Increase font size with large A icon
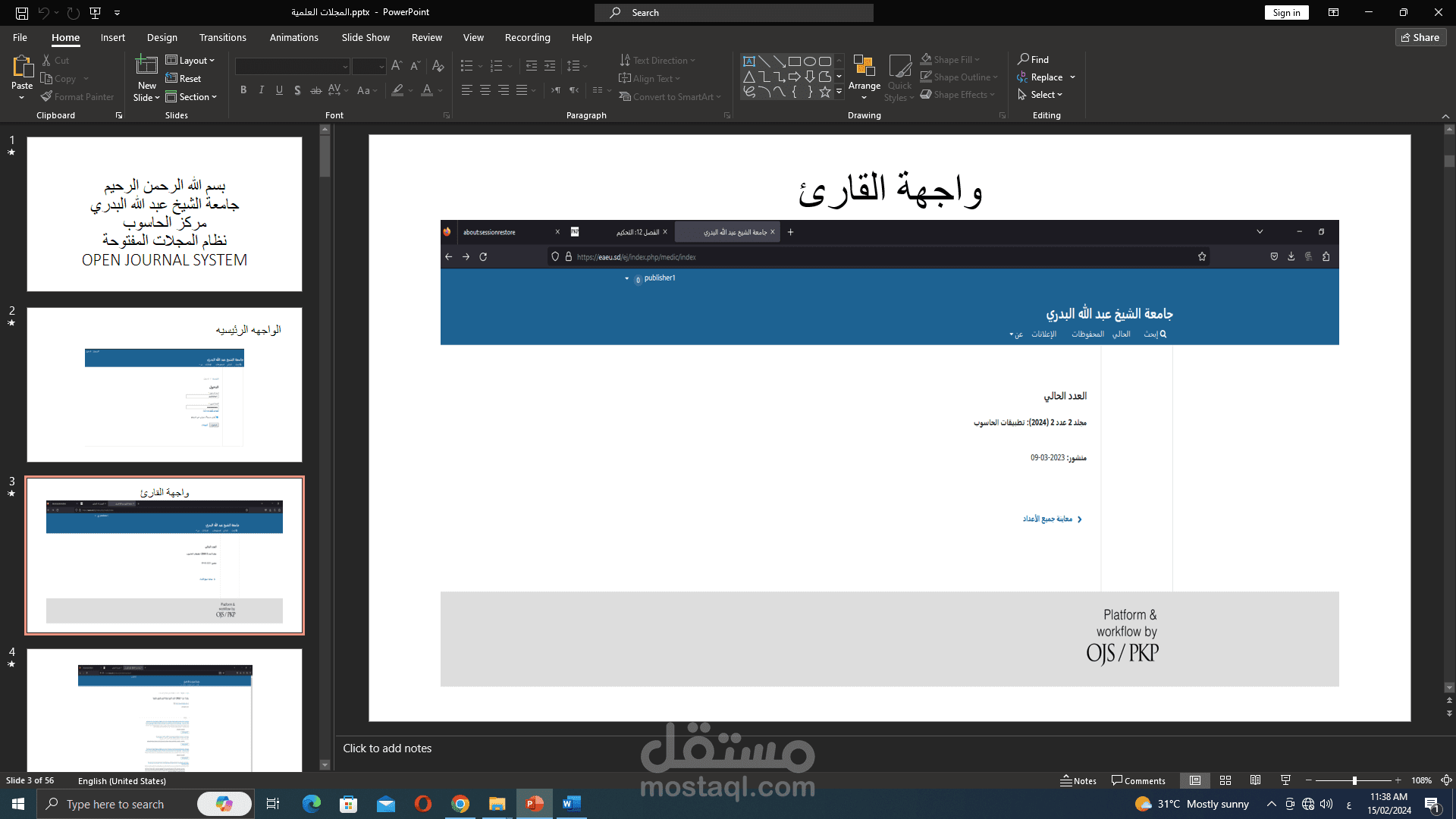1456x819 pixels. [x=397, y=66]
